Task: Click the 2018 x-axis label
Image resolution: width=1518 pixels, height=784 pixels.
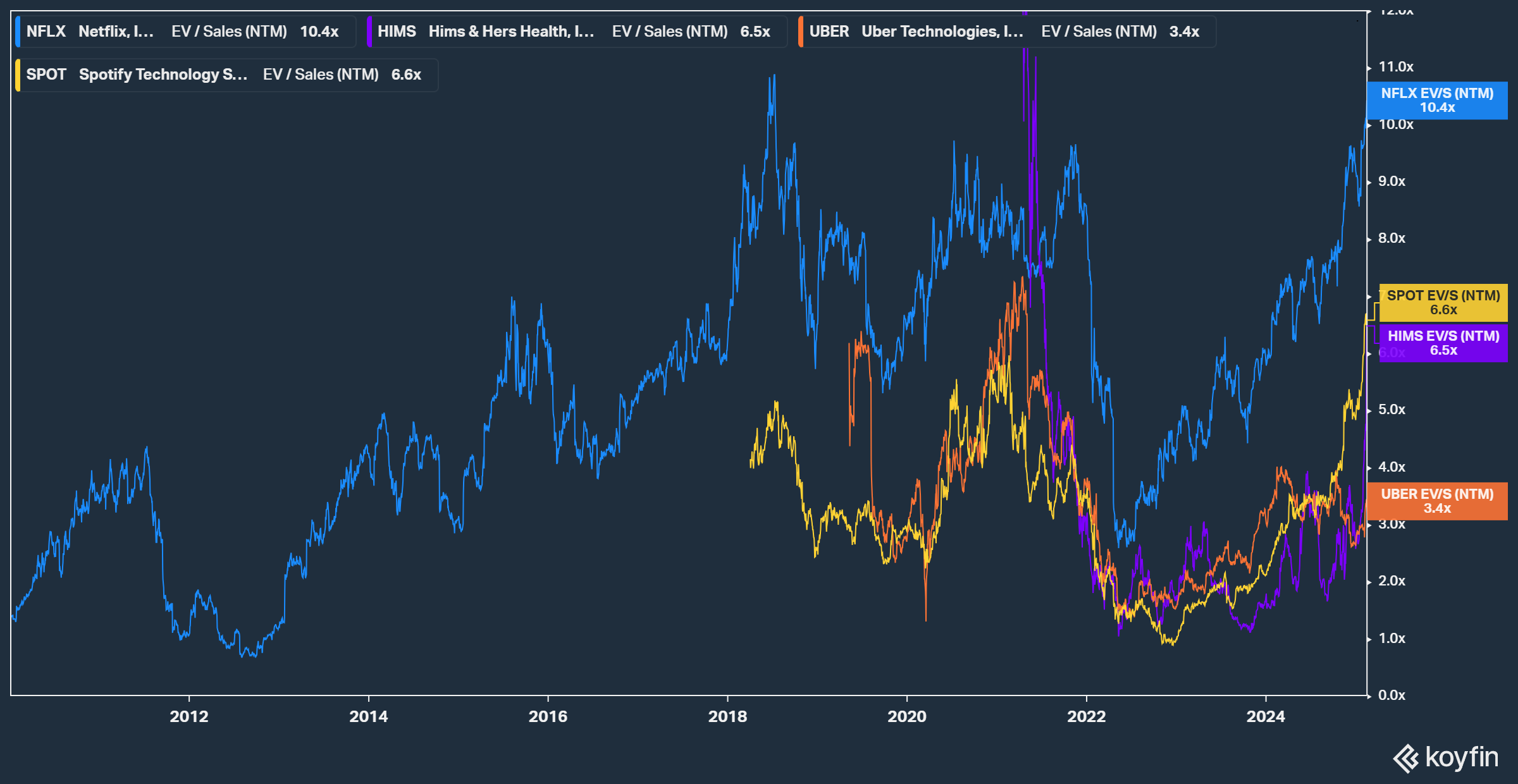Action: coord(727,716)
